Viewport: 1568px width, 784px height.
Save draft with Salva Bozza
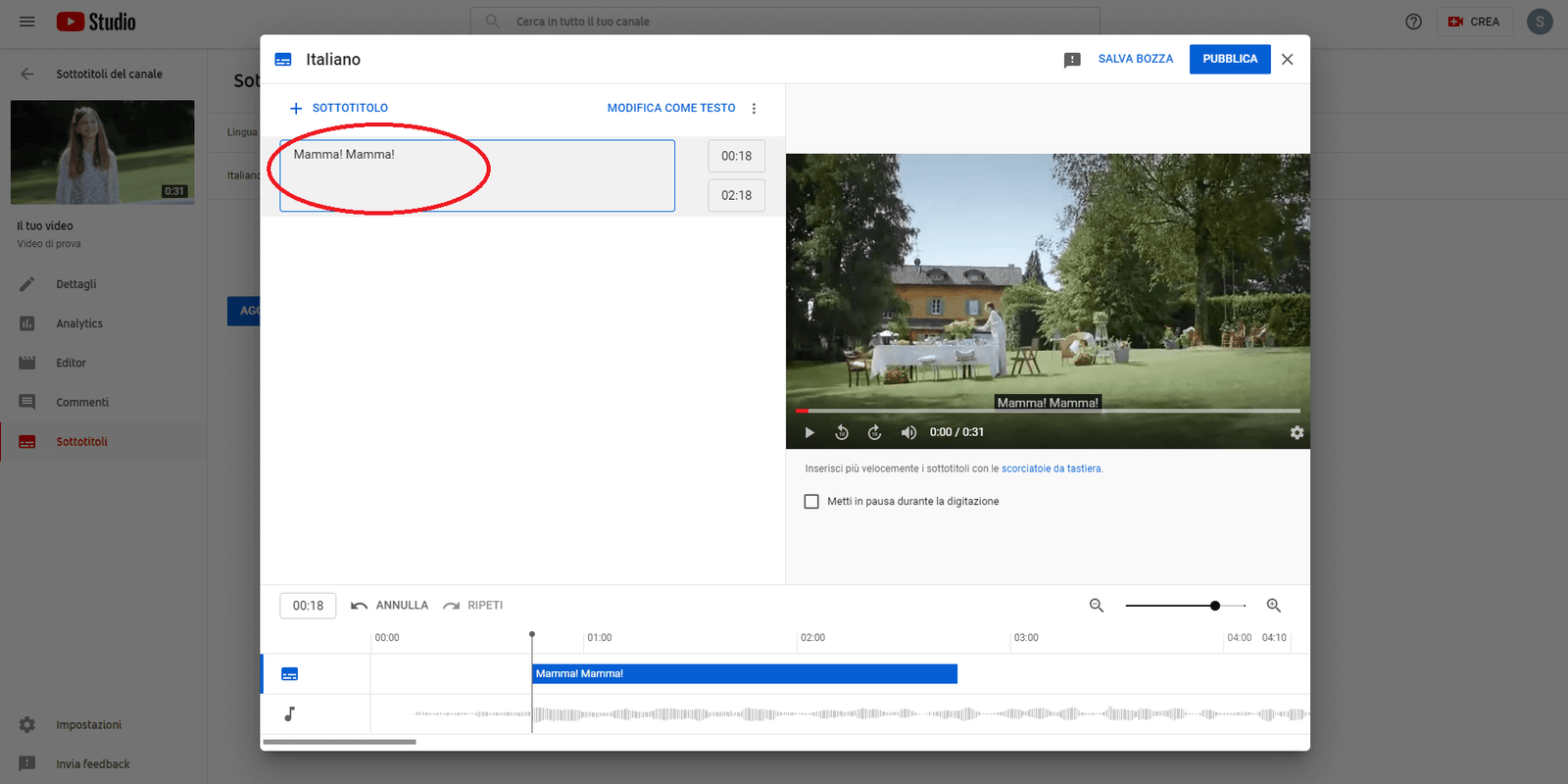point(1135,59)
